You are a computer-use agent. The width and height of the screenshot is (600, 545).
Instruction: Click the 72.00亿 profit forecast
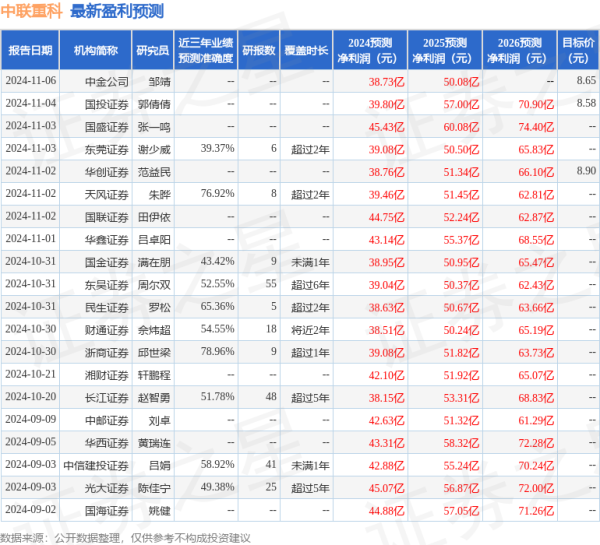click(536, 488)
